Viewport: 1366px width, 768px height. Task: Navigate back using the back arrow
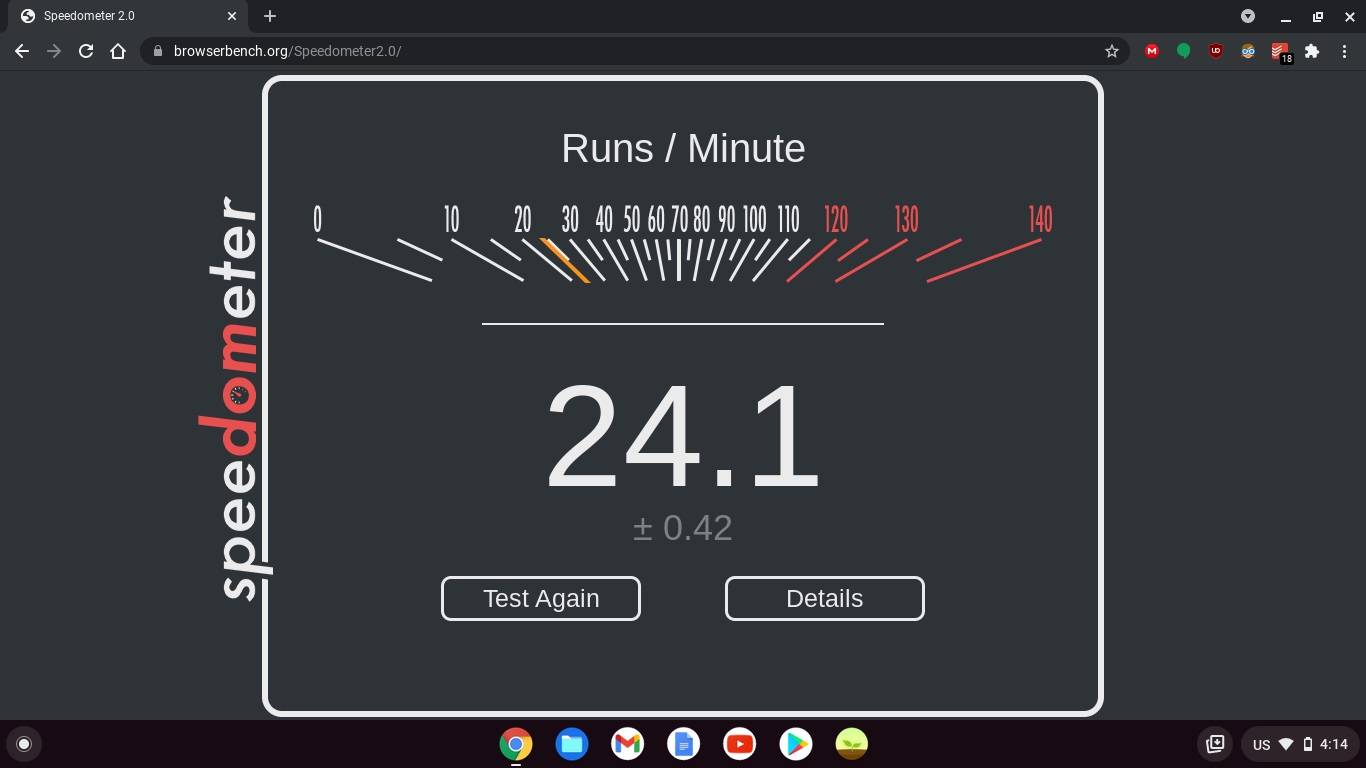coord(22,51)
